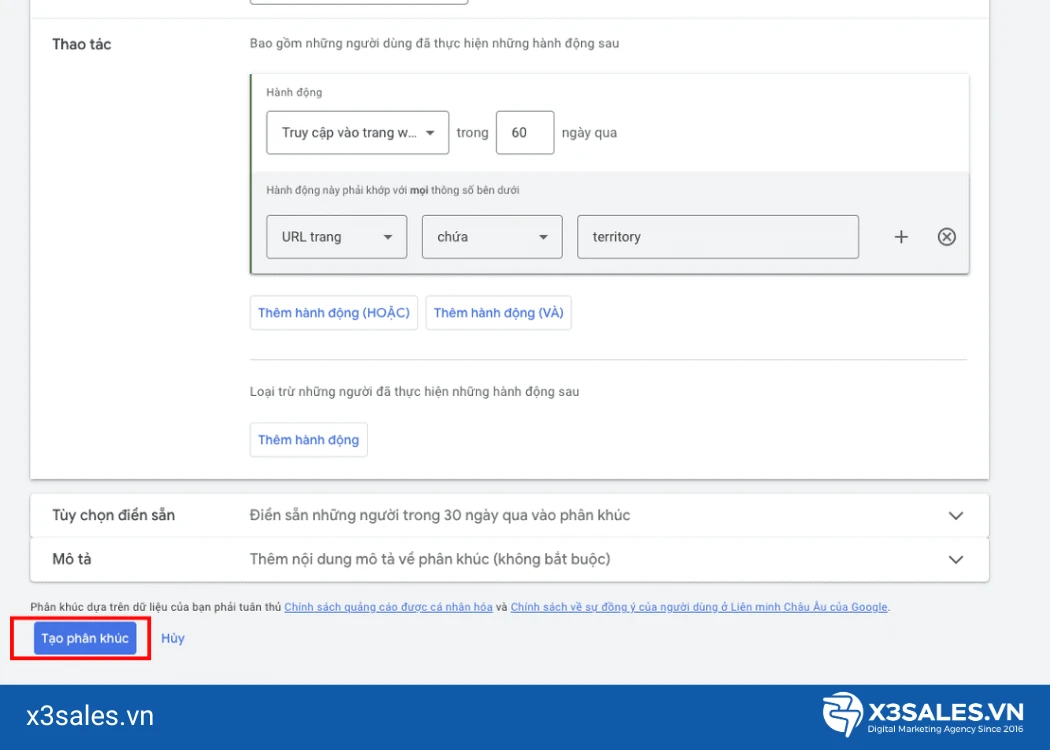1050x750 pixels.
Task: Click the 'Thao tác' section heading
Action: pos(82,44)
